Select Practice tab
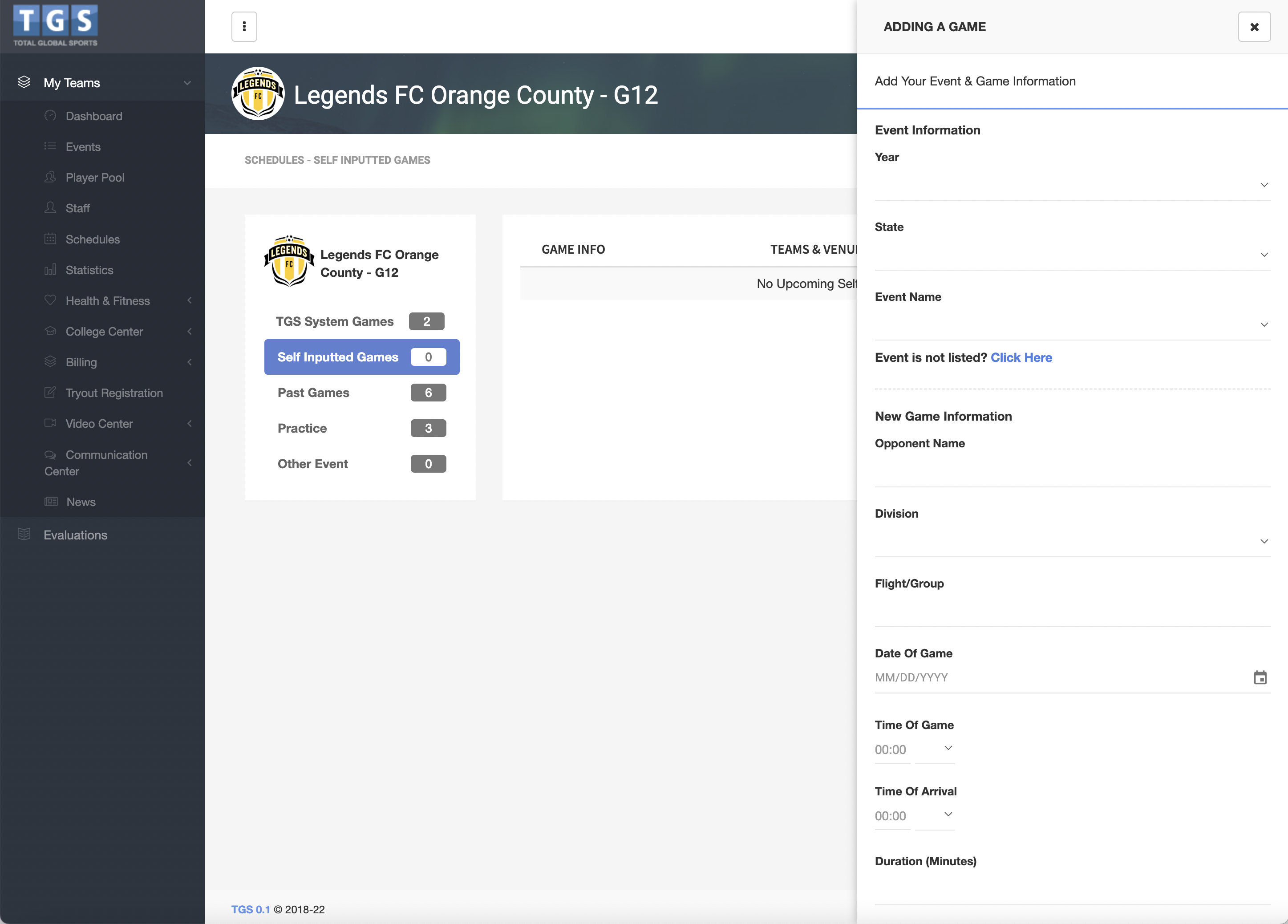The height and width of the screenshot is (924, 1288). point(362,428)
